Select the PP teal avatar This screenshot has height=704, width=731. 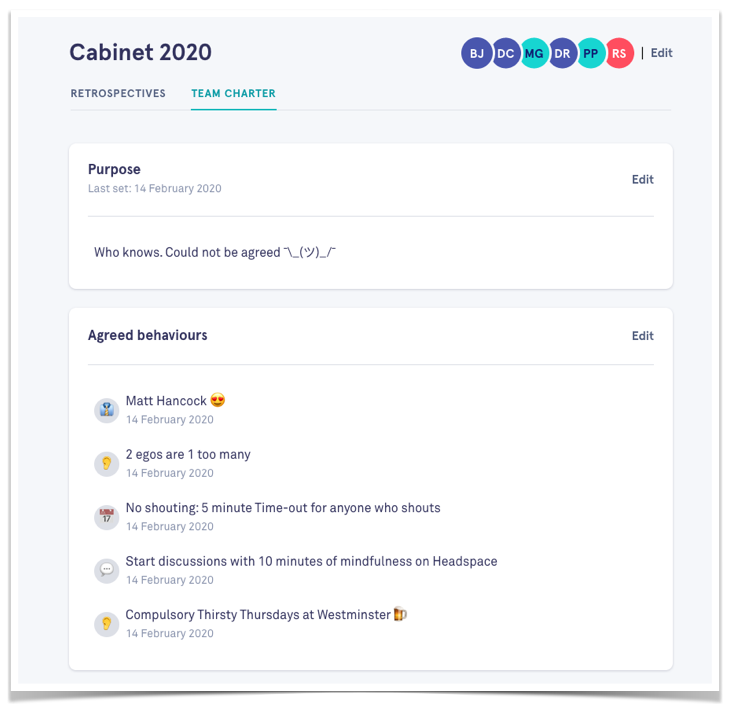pos(591,53)
